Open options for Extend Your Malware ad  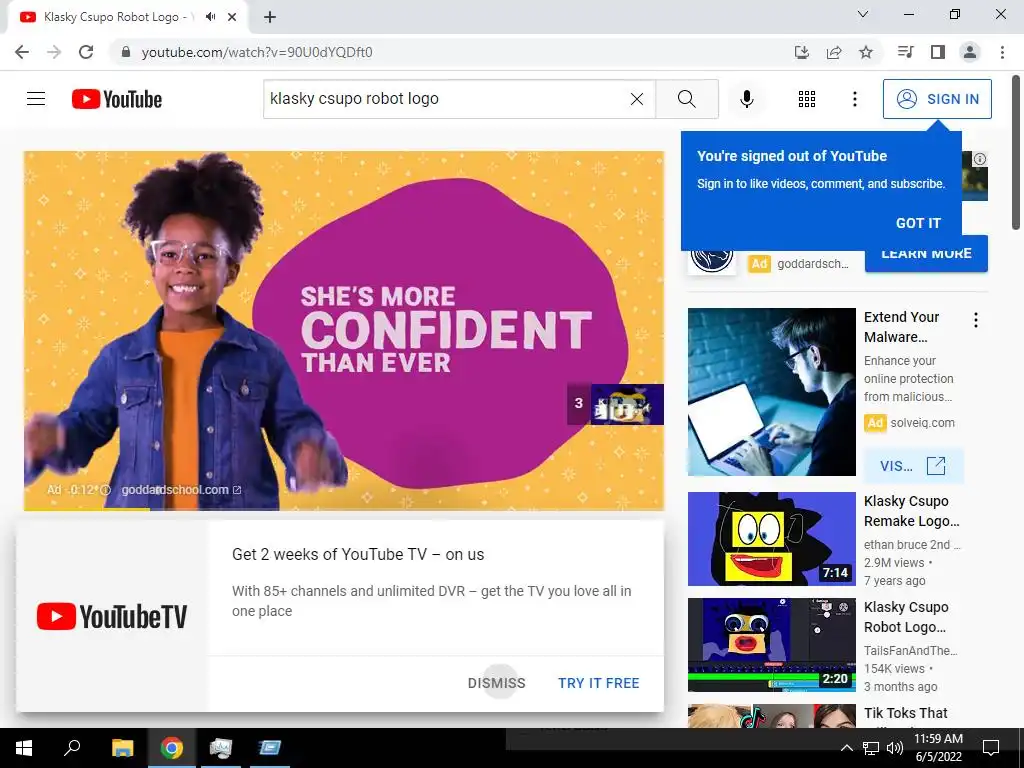(976, 320)
